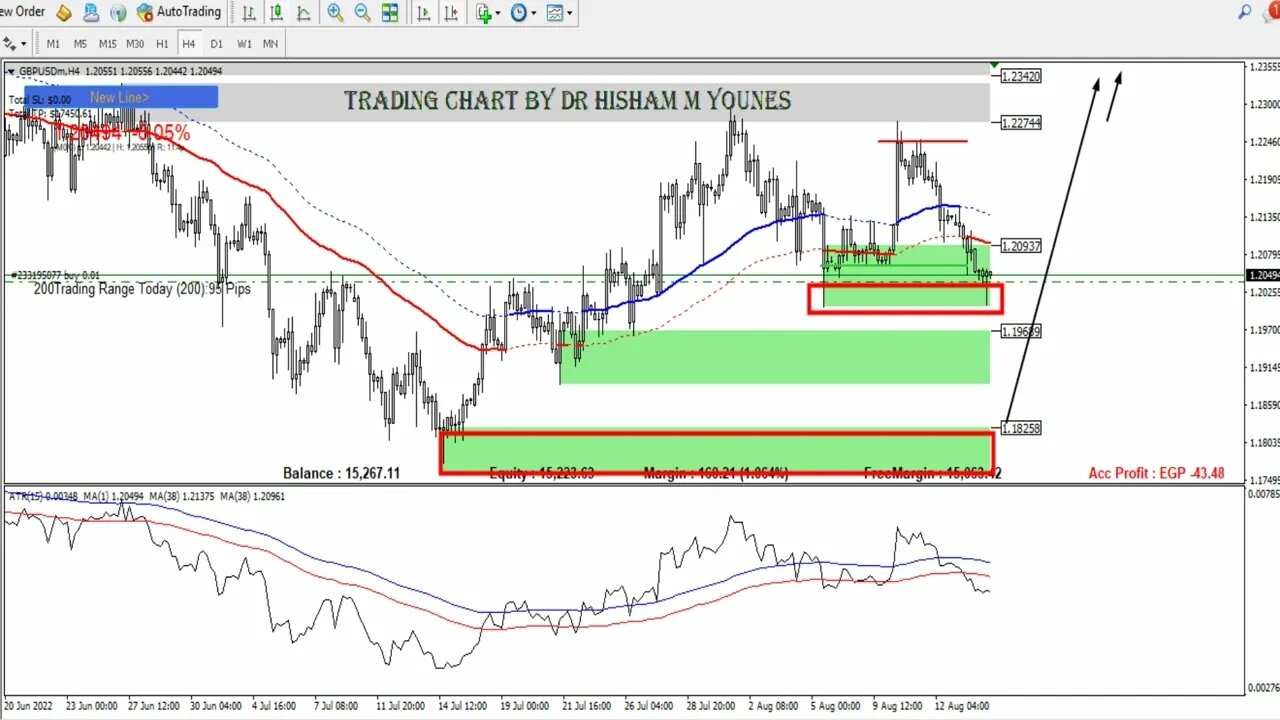Click the 1.18258 price label
Image resolution: width=1280 pixels, height=720 pixels.
tap(1021, 428)
